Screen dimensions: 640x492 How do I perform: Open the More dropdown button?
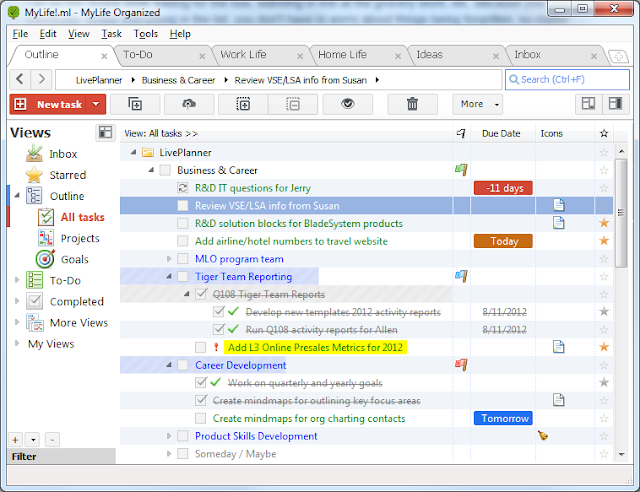[x=478, y=105]
